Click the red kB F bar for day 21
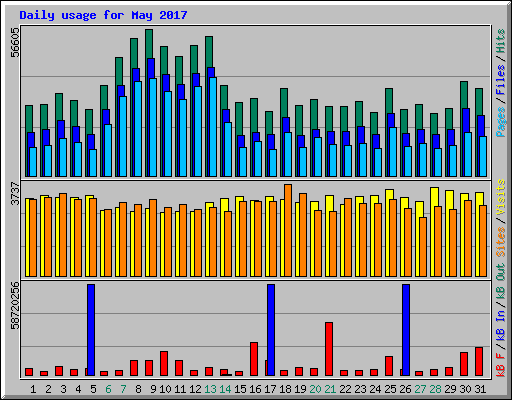The width and height of the screenshot is (512, 400). tap(329, 349)
